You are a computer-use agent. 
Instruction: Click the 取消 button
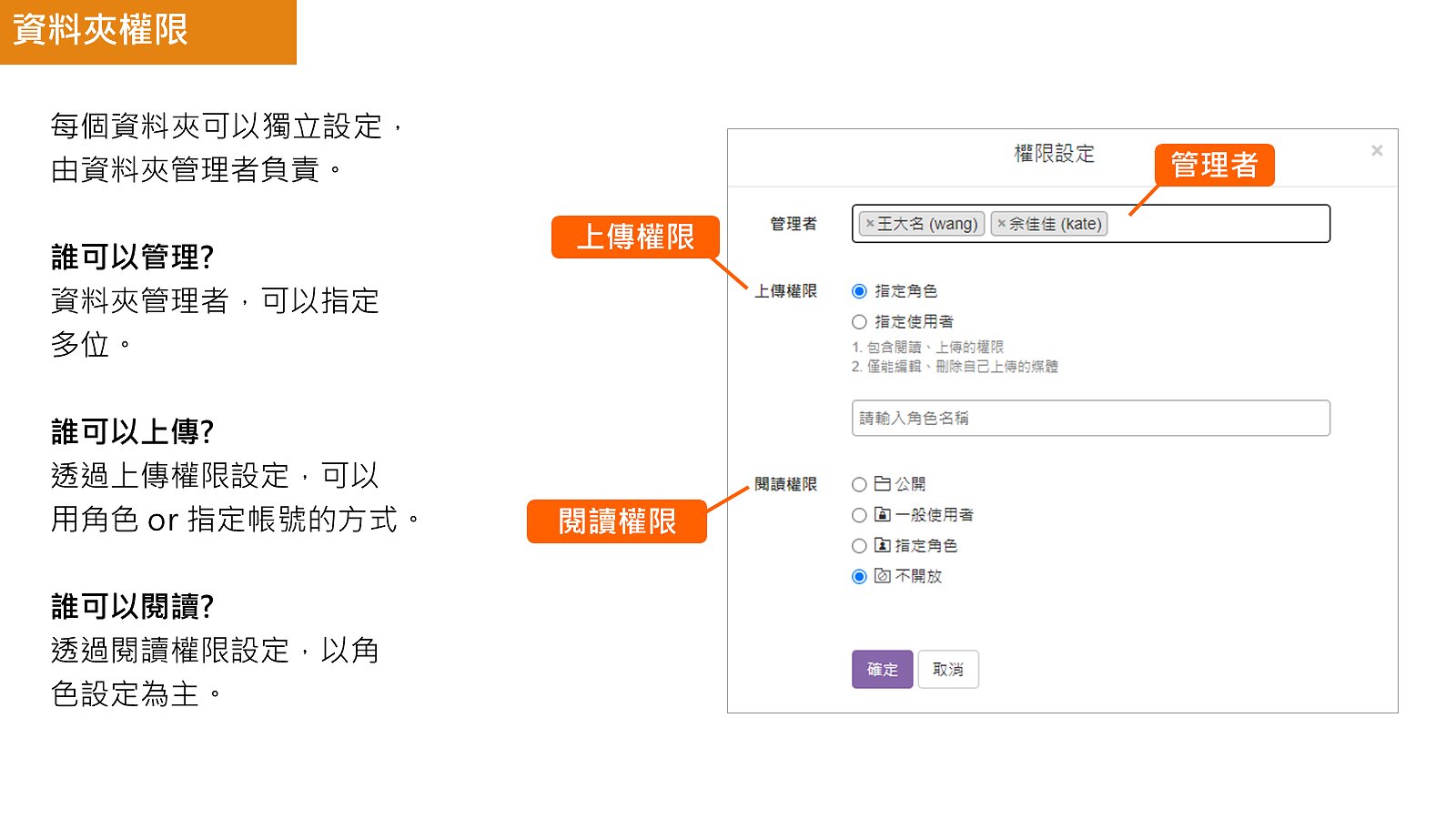948,670
